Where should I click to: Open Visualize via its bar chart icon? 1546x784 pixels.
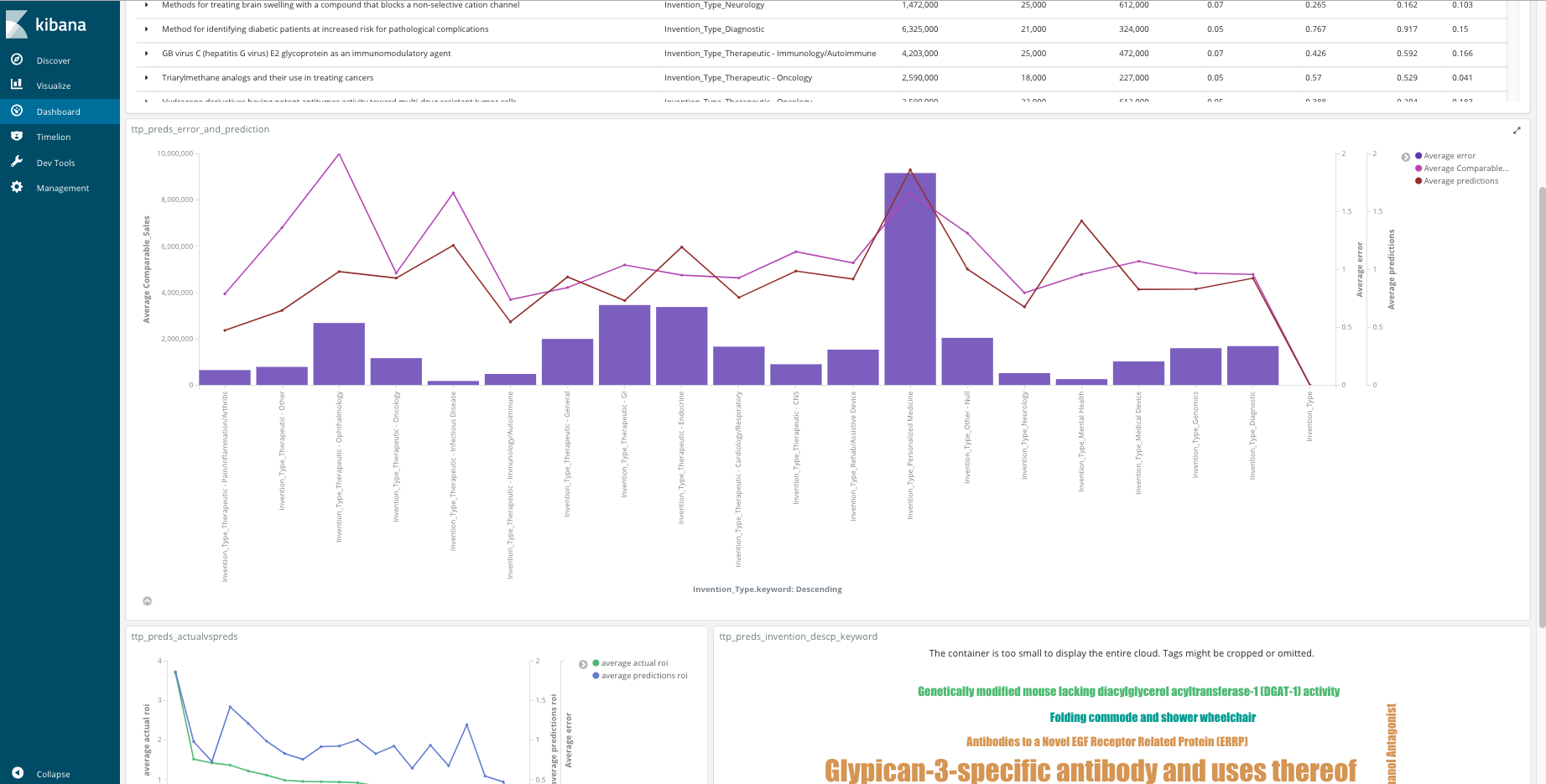[17, 85]
